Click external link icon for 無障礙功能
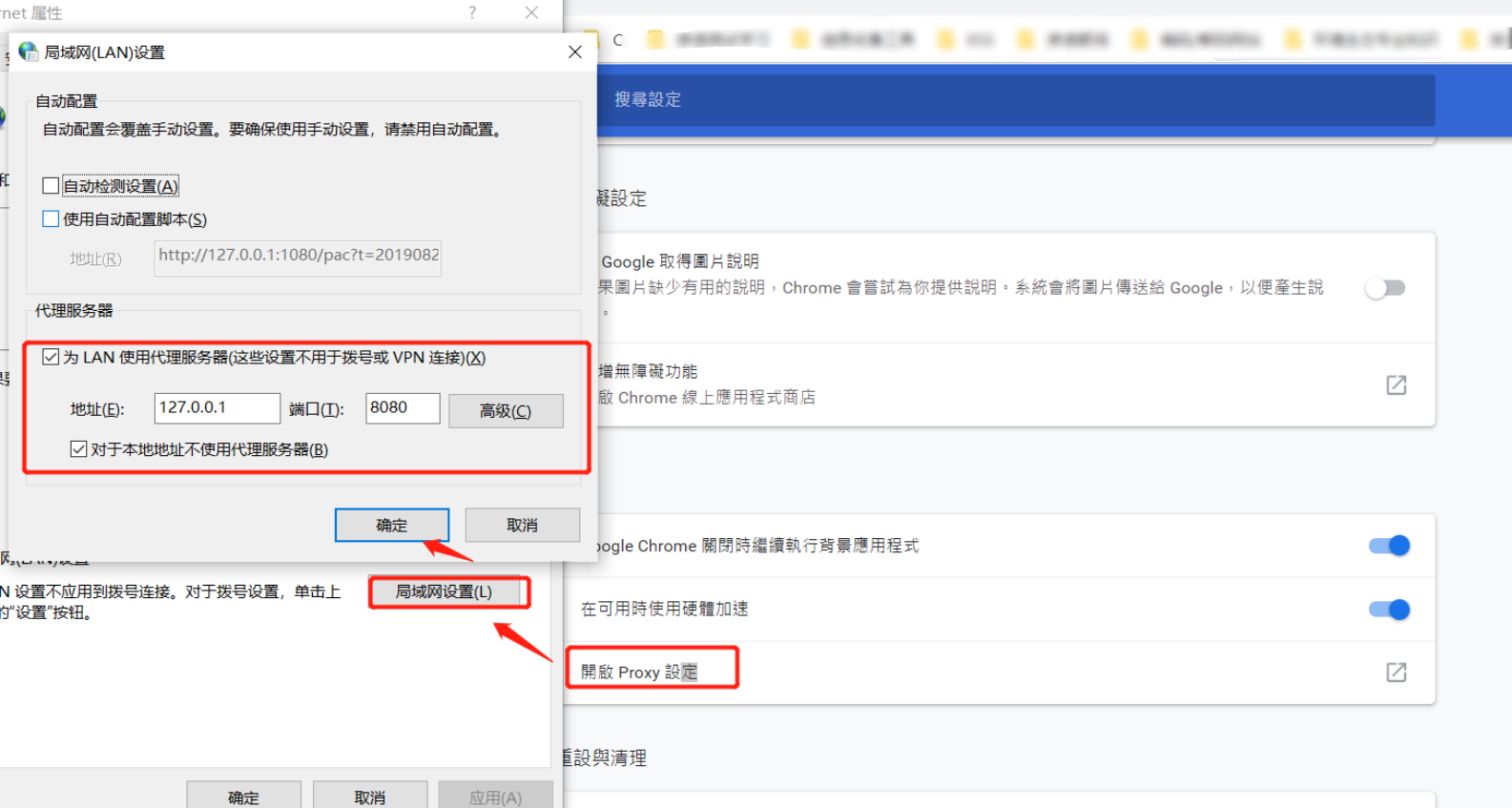This screenshot has width=1512, height=808. coord(1397,385)
